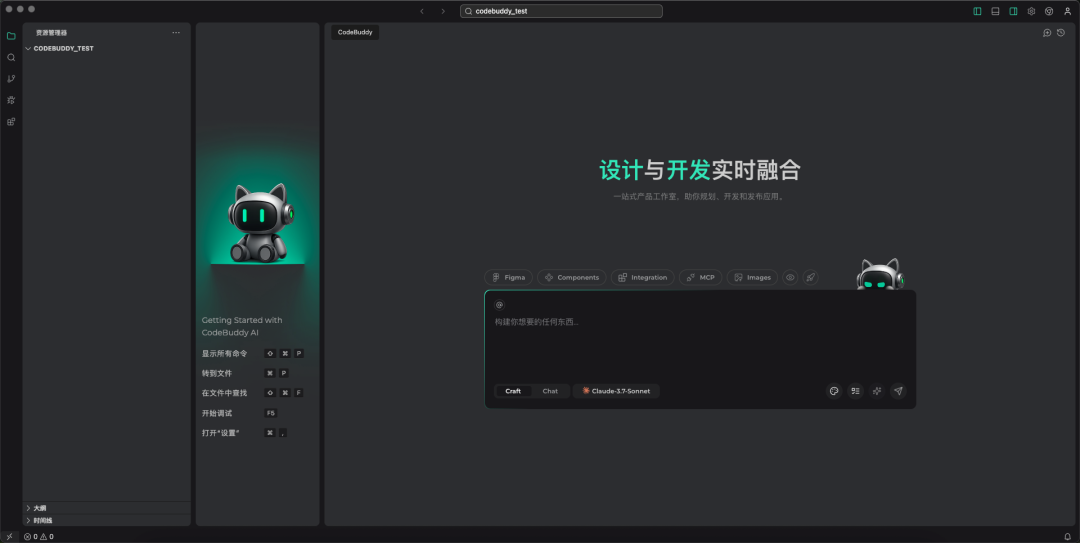1080x543 pixels.
Task: Click the Images chip button
Action: [752, 277]
